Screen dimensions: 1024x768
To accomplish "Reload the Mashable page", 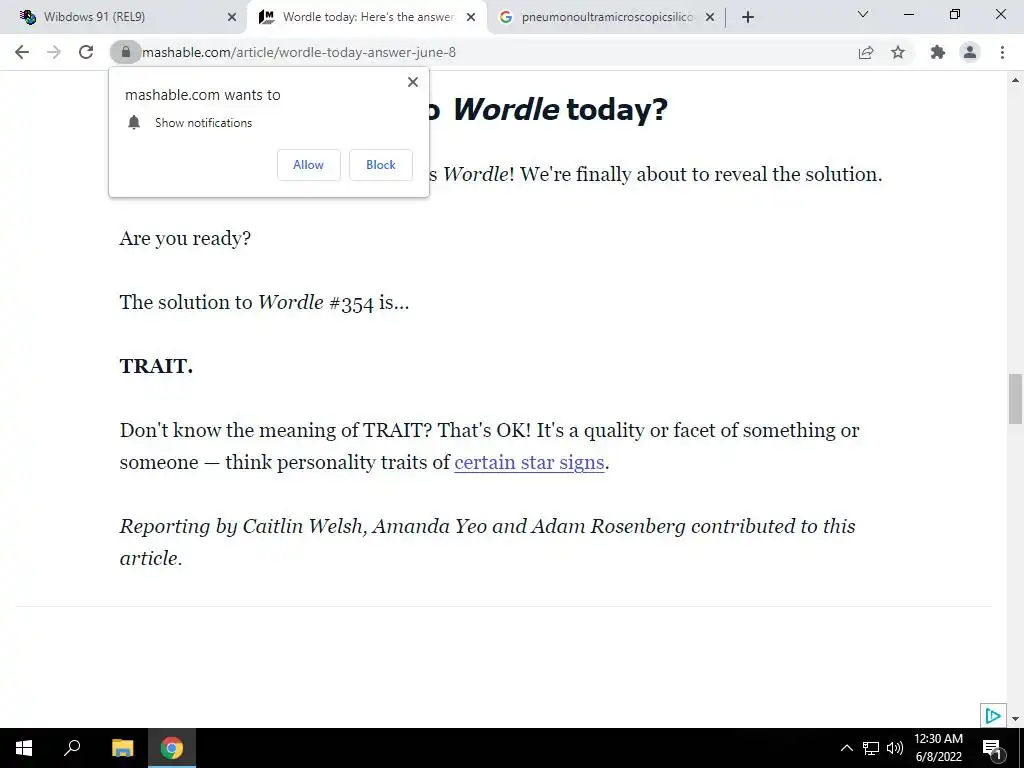I will [x=86, y=52].
